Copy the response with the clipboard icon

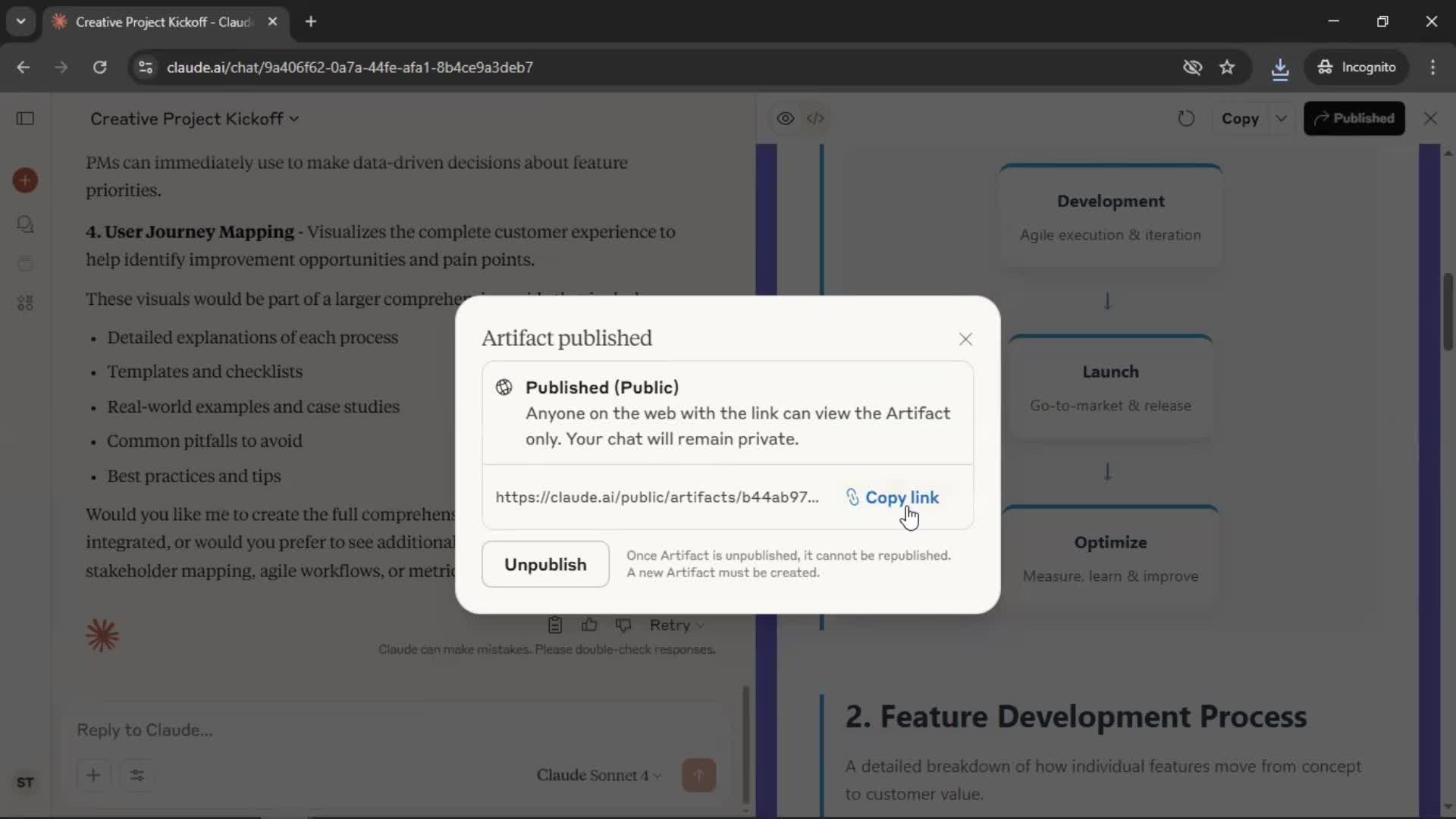[x=555, y=625]
